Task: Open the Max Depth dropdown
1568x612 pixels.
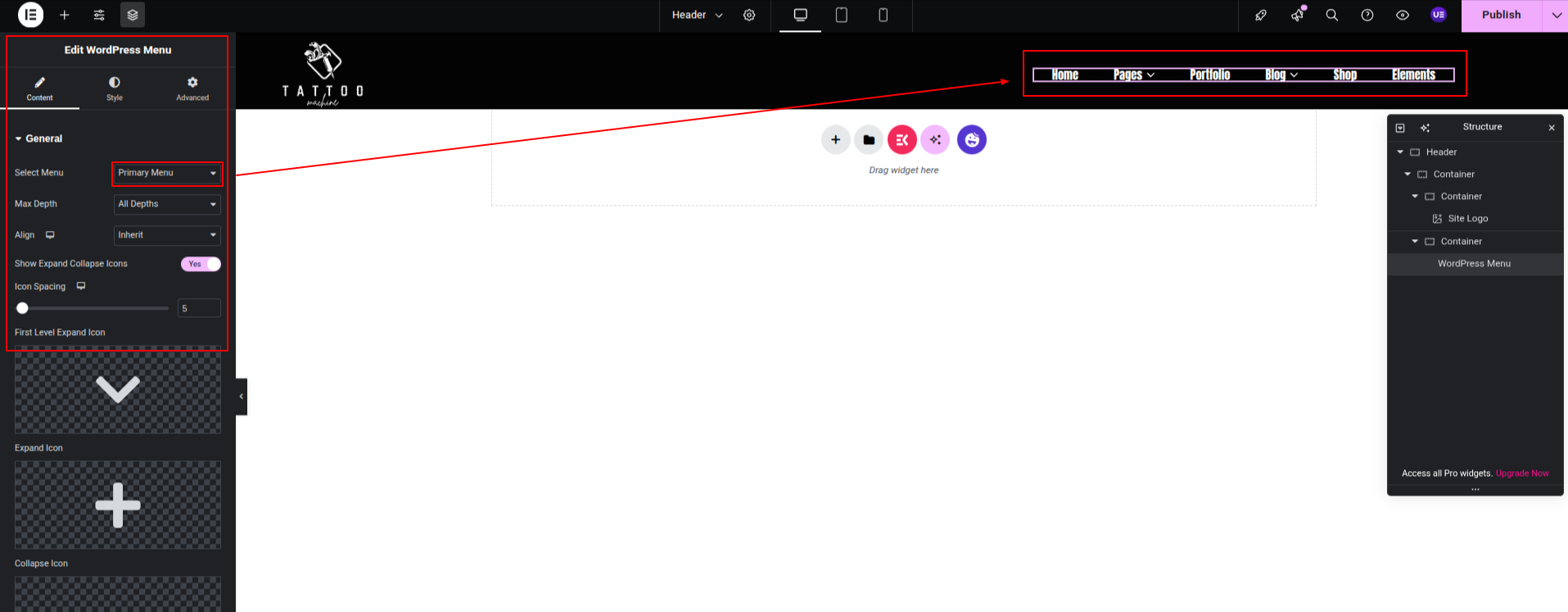Action: pyautogui.click(x=167, y=204)
